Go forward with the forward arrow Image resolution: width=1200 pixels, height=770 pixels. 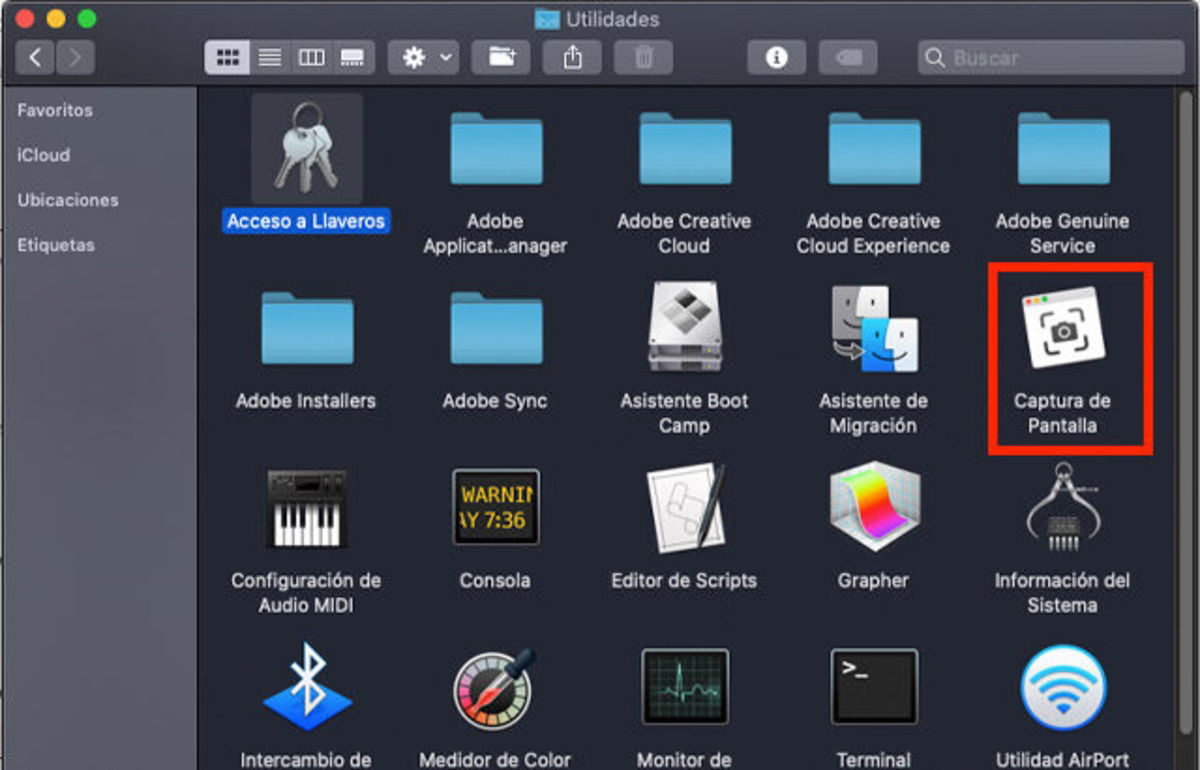(75, 57)
